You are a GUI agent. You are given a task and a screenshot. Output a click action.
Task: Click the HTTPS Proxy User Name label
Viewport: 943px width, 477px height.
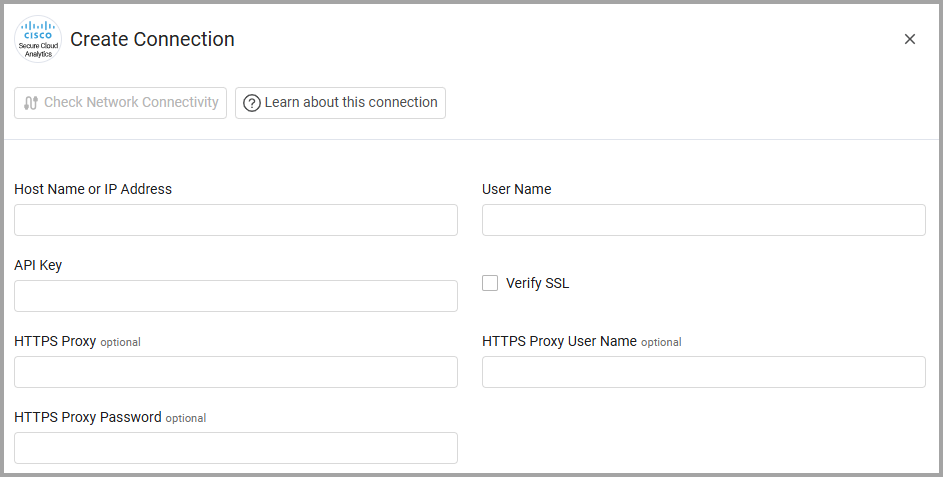click(559, 341)
